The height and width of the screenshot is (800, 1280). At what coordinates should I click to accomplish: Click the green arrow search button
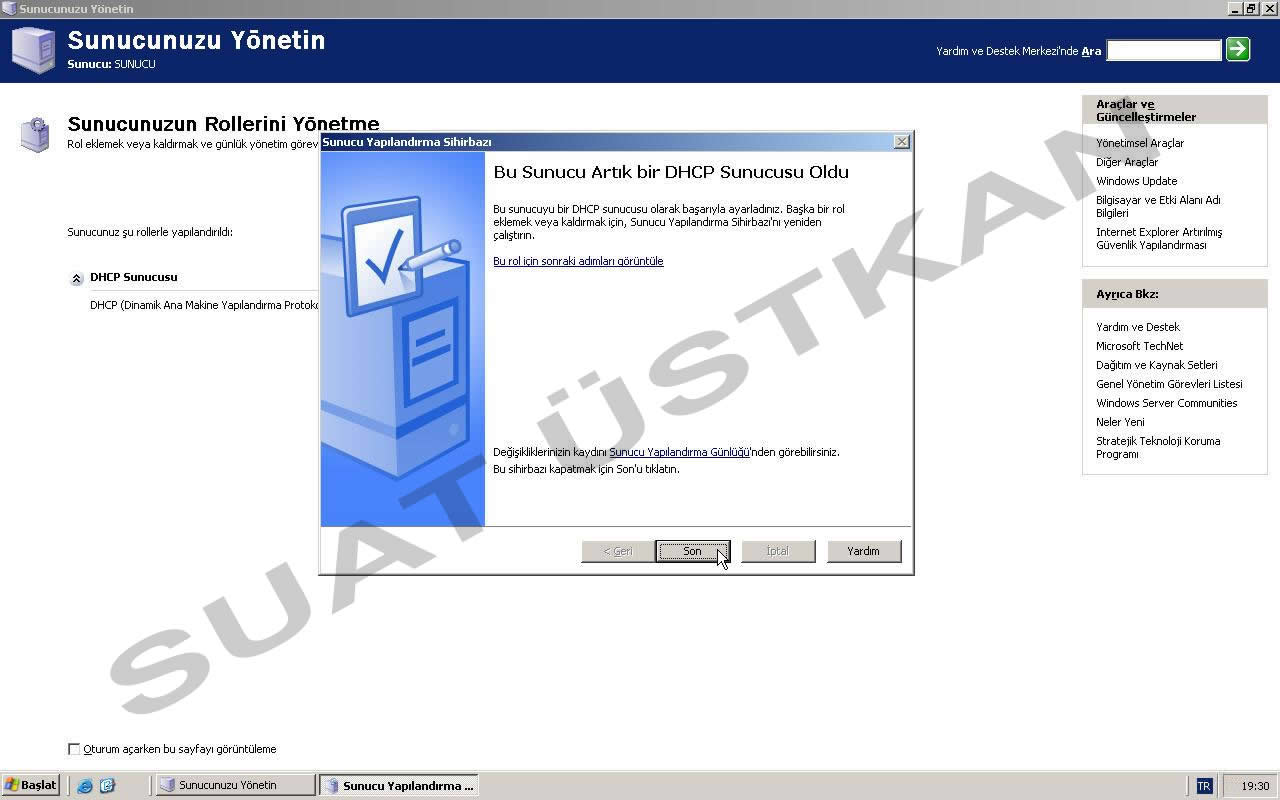[x=1238, y=49]
